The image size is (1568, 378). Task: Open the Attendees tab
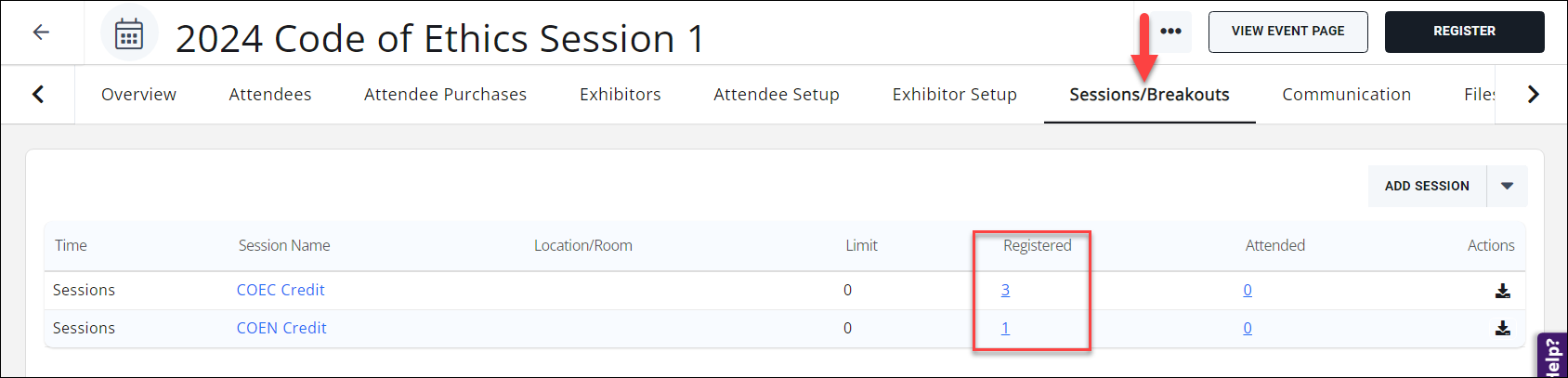270,95
